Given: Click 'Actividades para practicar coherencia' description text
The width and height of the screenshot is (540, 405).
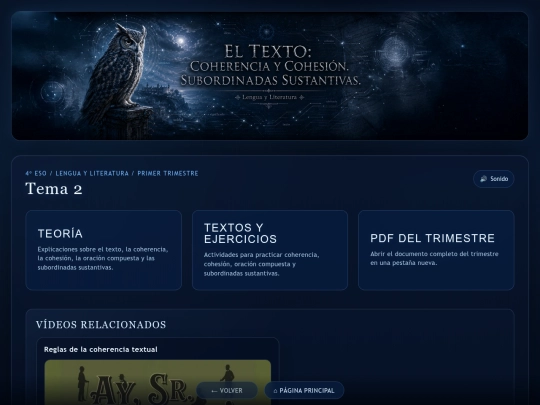Looking at the screenshot, I should pyautogui.click(x=261, y=264).
